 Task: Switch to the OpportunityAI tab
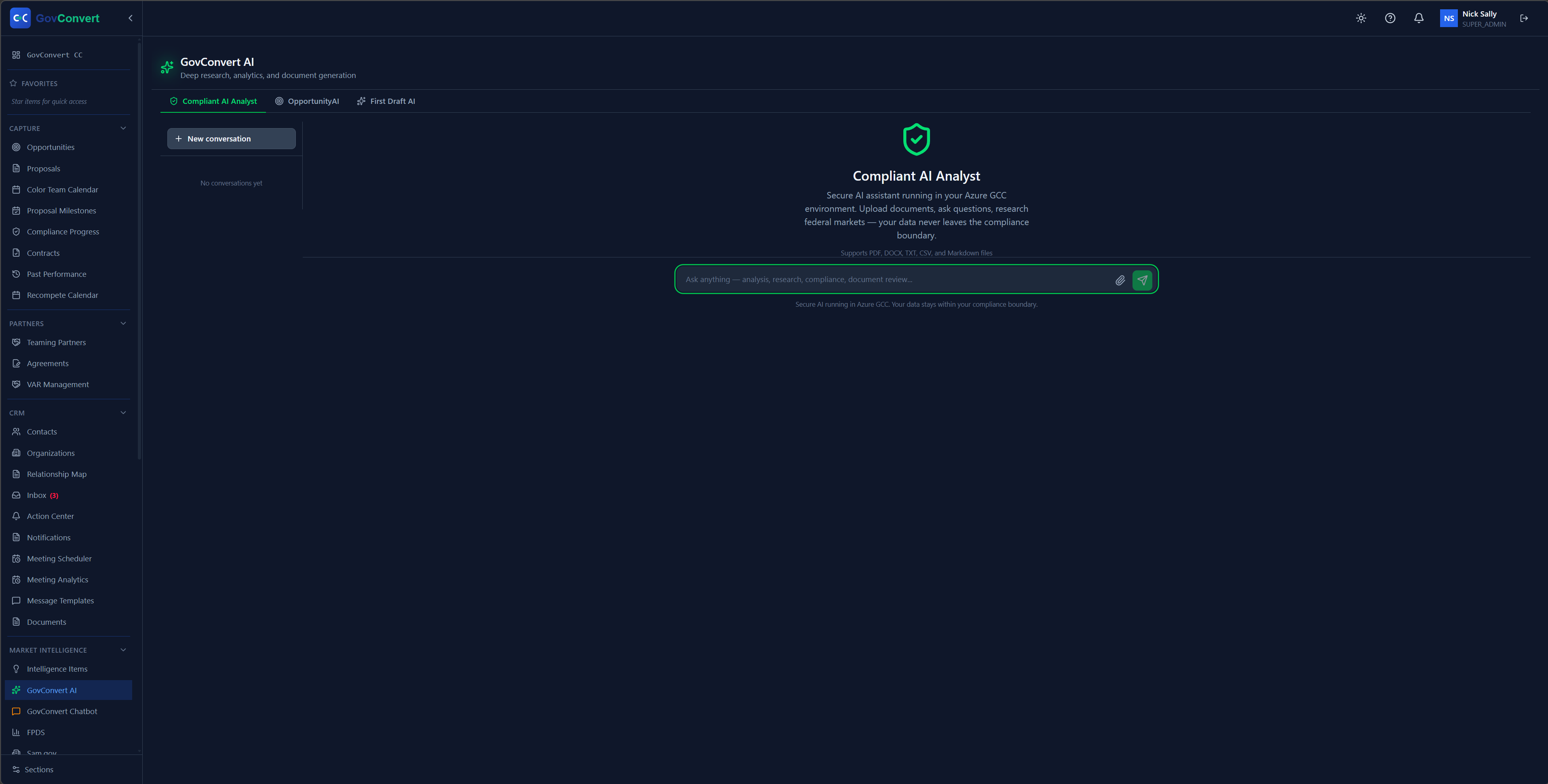click(307, 101)
